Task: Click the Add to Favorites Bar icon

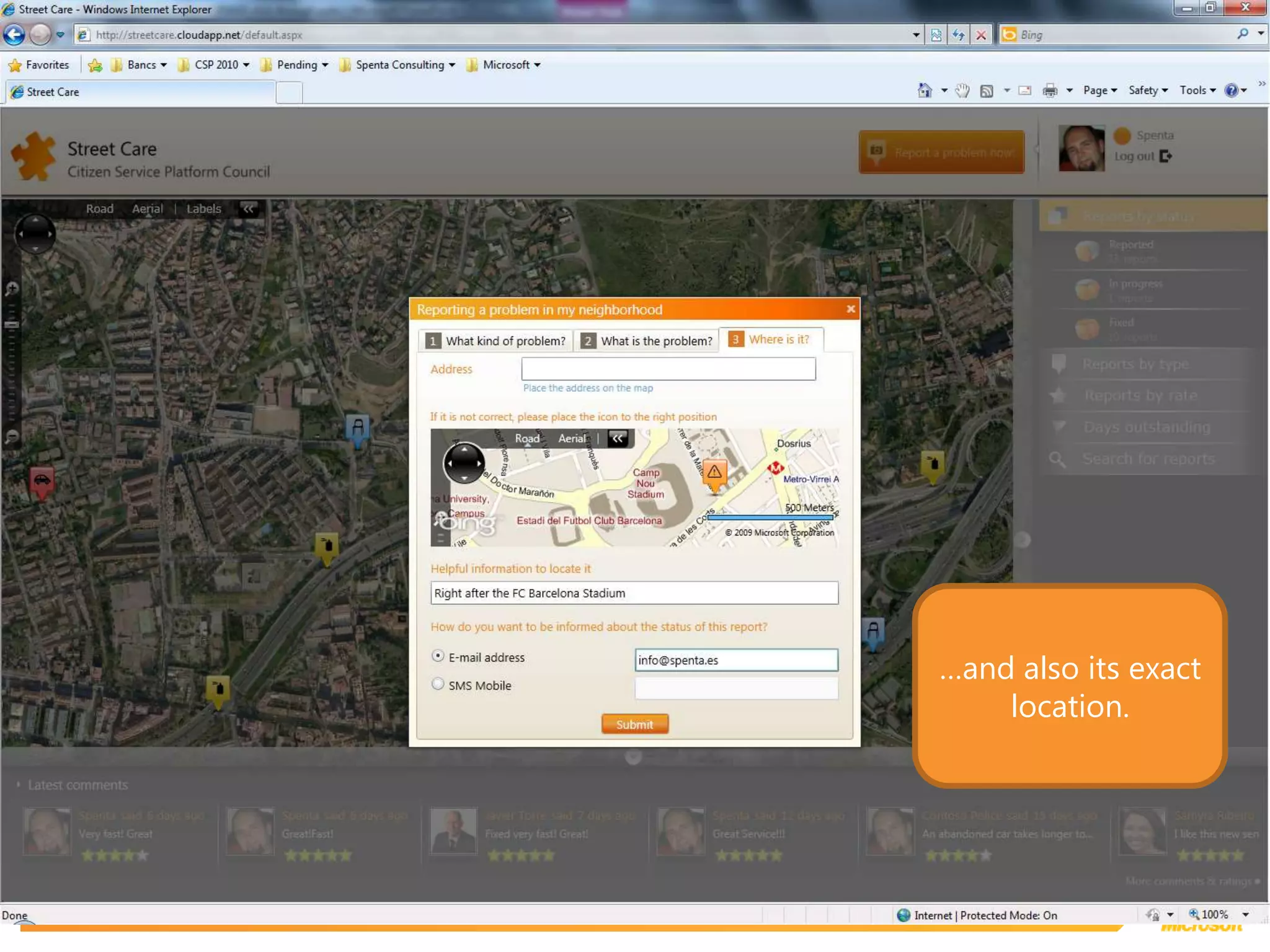Action: pyautogui.click(x=95, y=65)
